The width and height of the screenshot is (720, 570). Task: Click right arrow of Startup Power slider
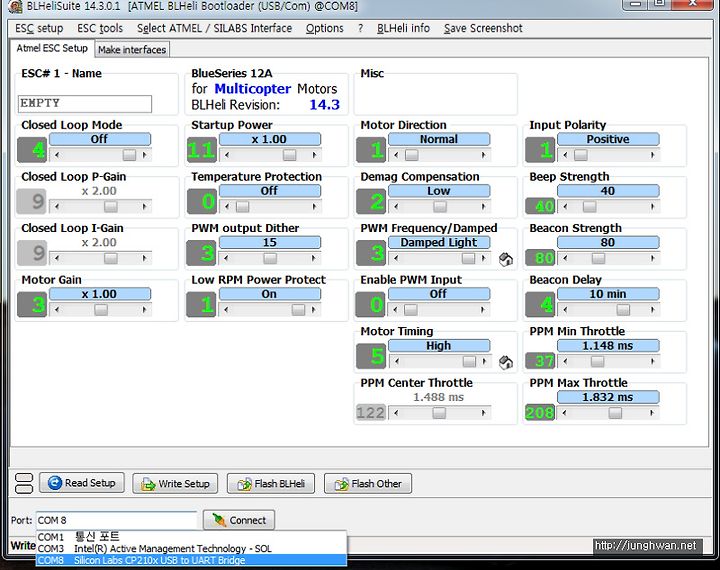pos(315,155)
